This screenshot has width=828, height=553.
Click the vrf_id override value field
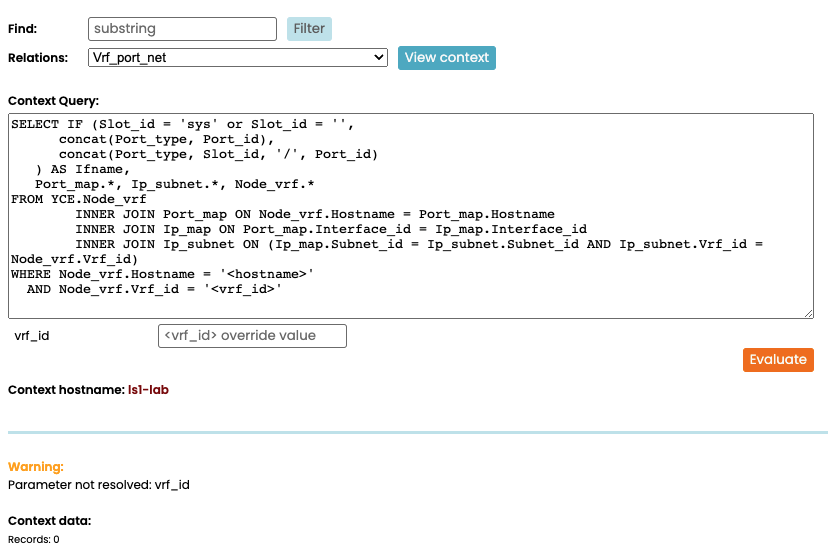[x=252, y=336]
